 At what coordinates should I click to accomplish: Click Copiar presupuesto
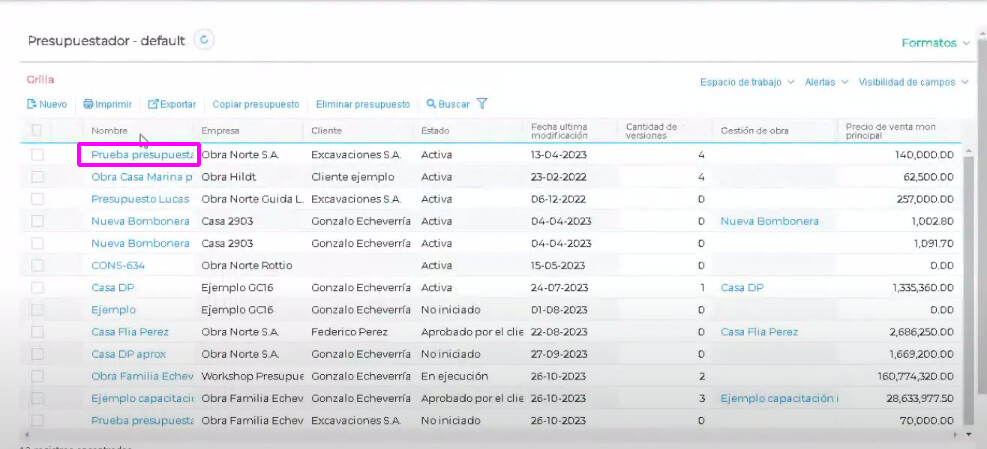(256, 105)
